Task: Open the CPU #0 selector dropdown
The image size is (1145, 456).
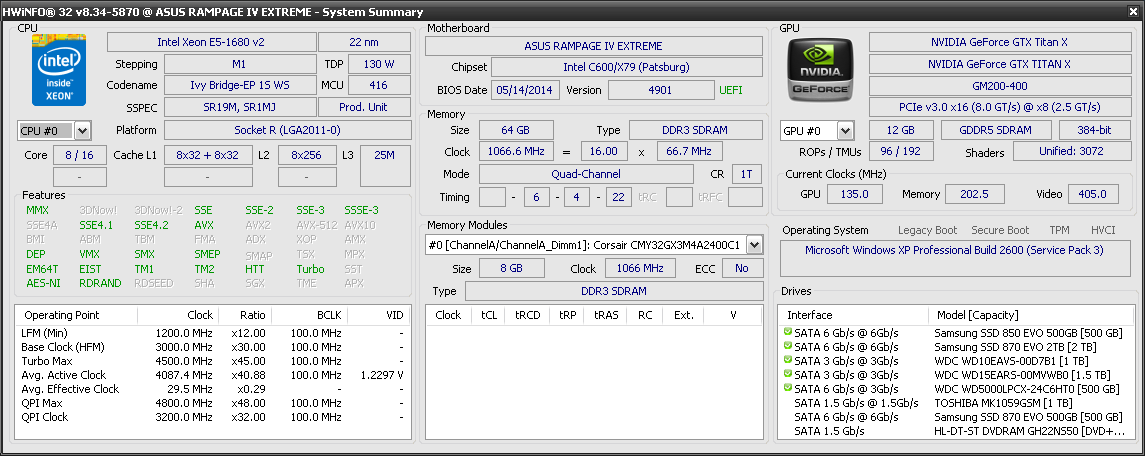Action: pyautogui.click(x=82, y=131)
